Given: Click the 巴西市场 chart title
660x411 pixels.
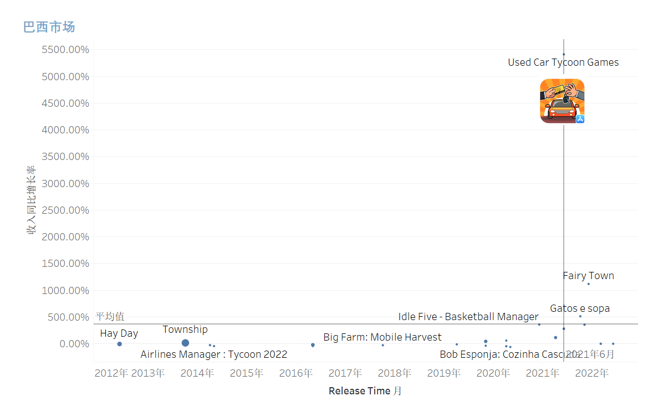Looking at the screenshot, I should pos(49,26).
